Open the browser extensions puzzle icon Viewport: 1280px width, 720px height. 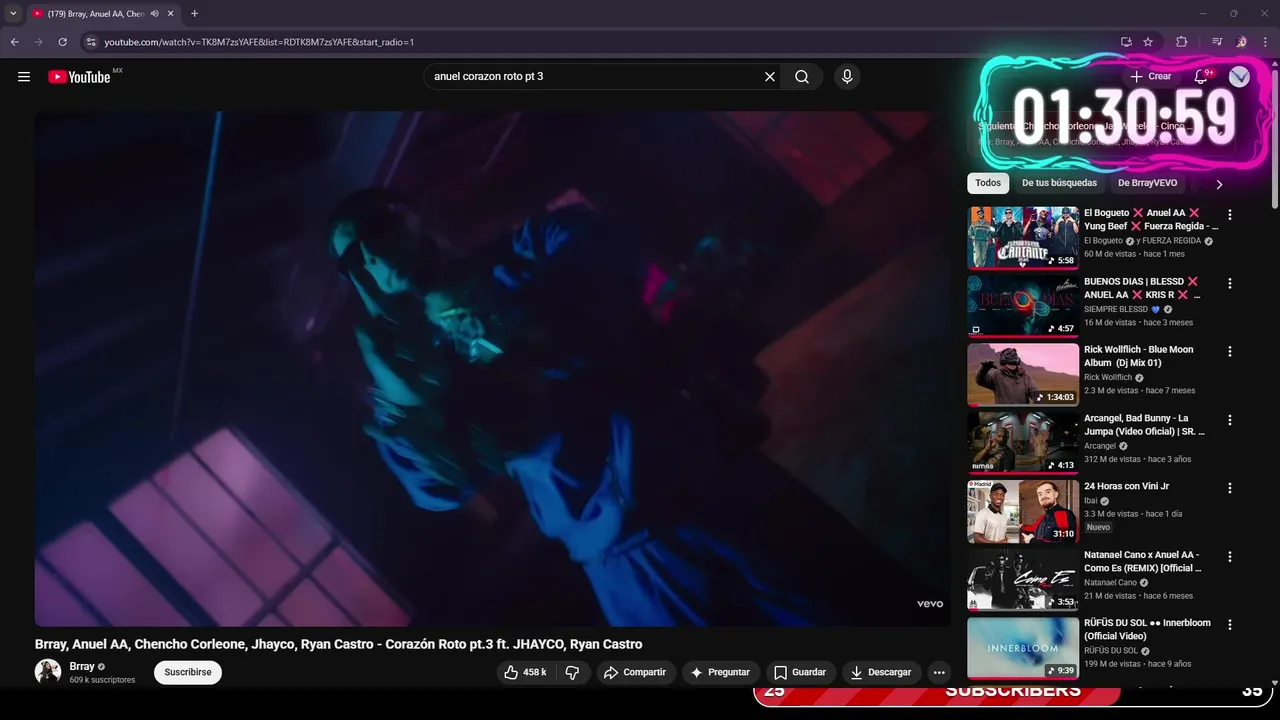click(x=1181, y=42)
